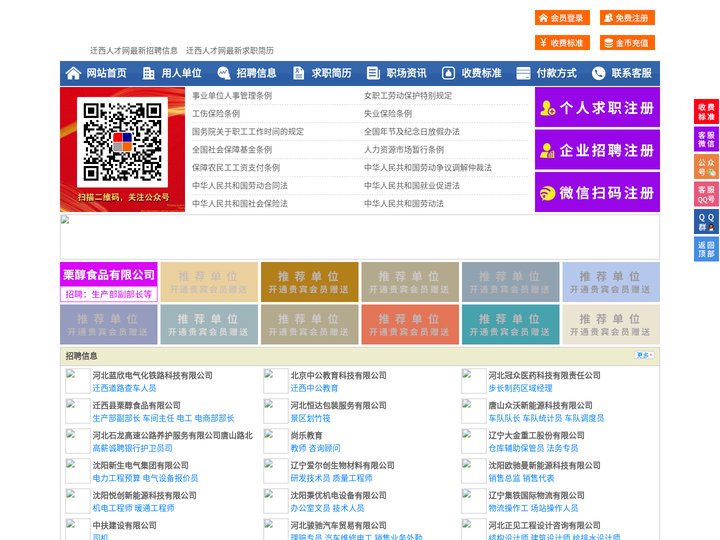Viewport: 720px width, 540px height.
Task: Click the QR code image
Action: click(x=122, y=142)
